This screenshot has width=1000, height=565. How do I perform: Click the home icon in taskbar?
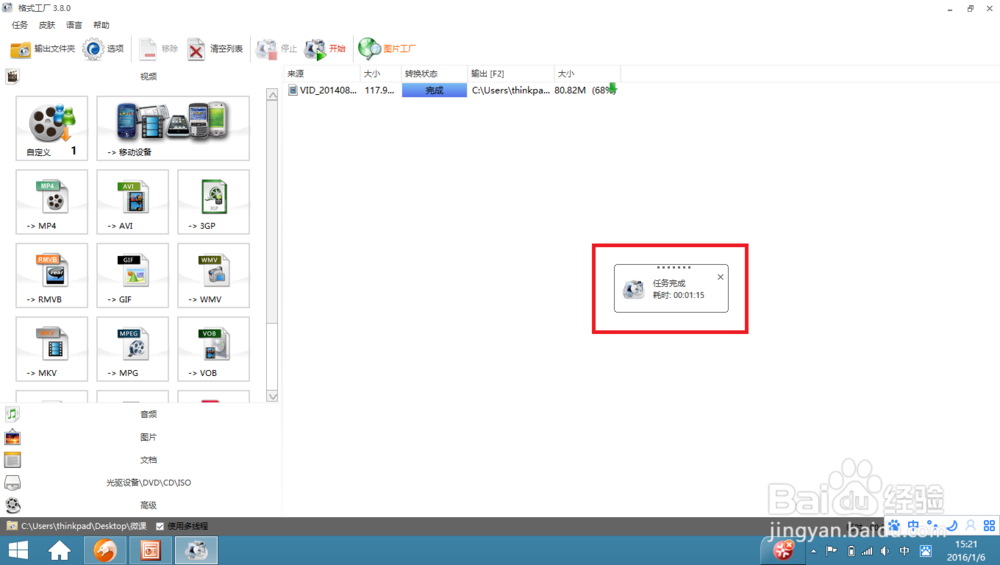60,550
